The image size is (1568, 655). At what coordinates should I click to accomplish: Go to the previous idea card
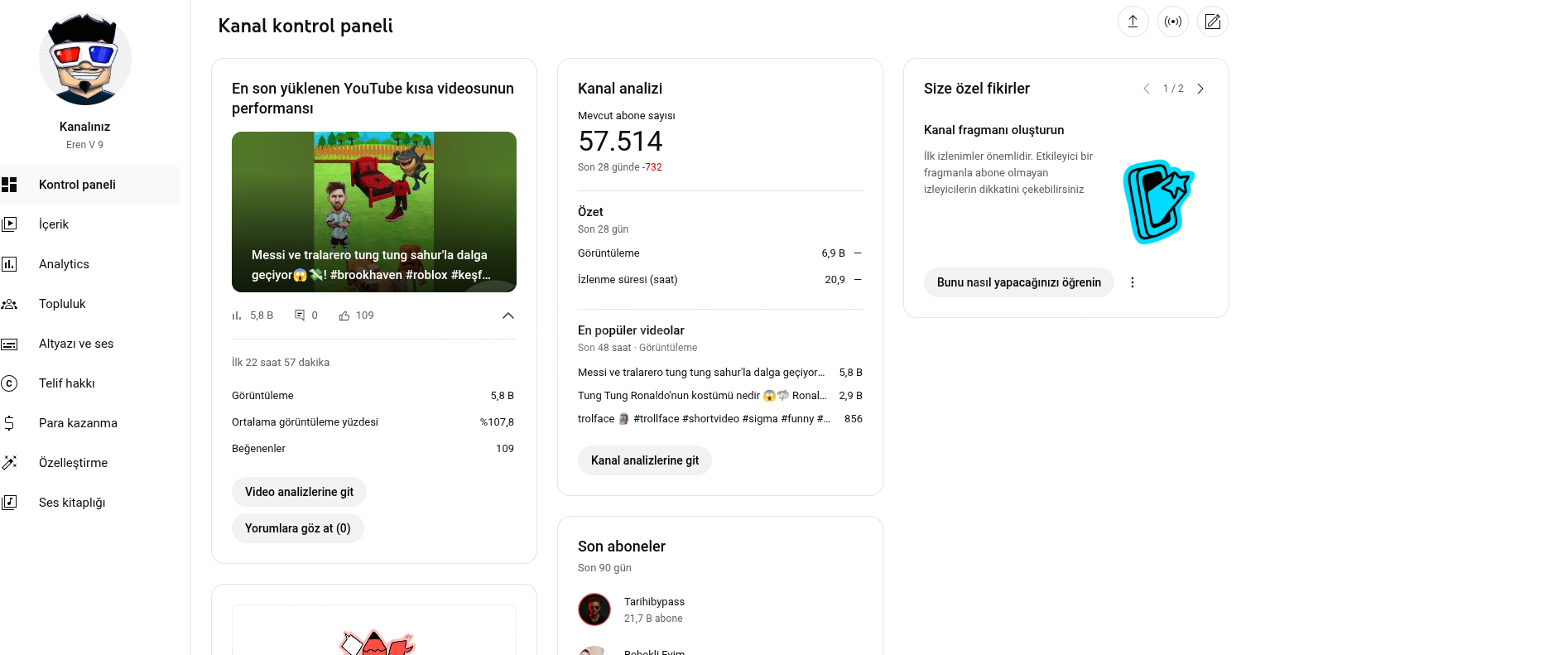click(1147, 89)
